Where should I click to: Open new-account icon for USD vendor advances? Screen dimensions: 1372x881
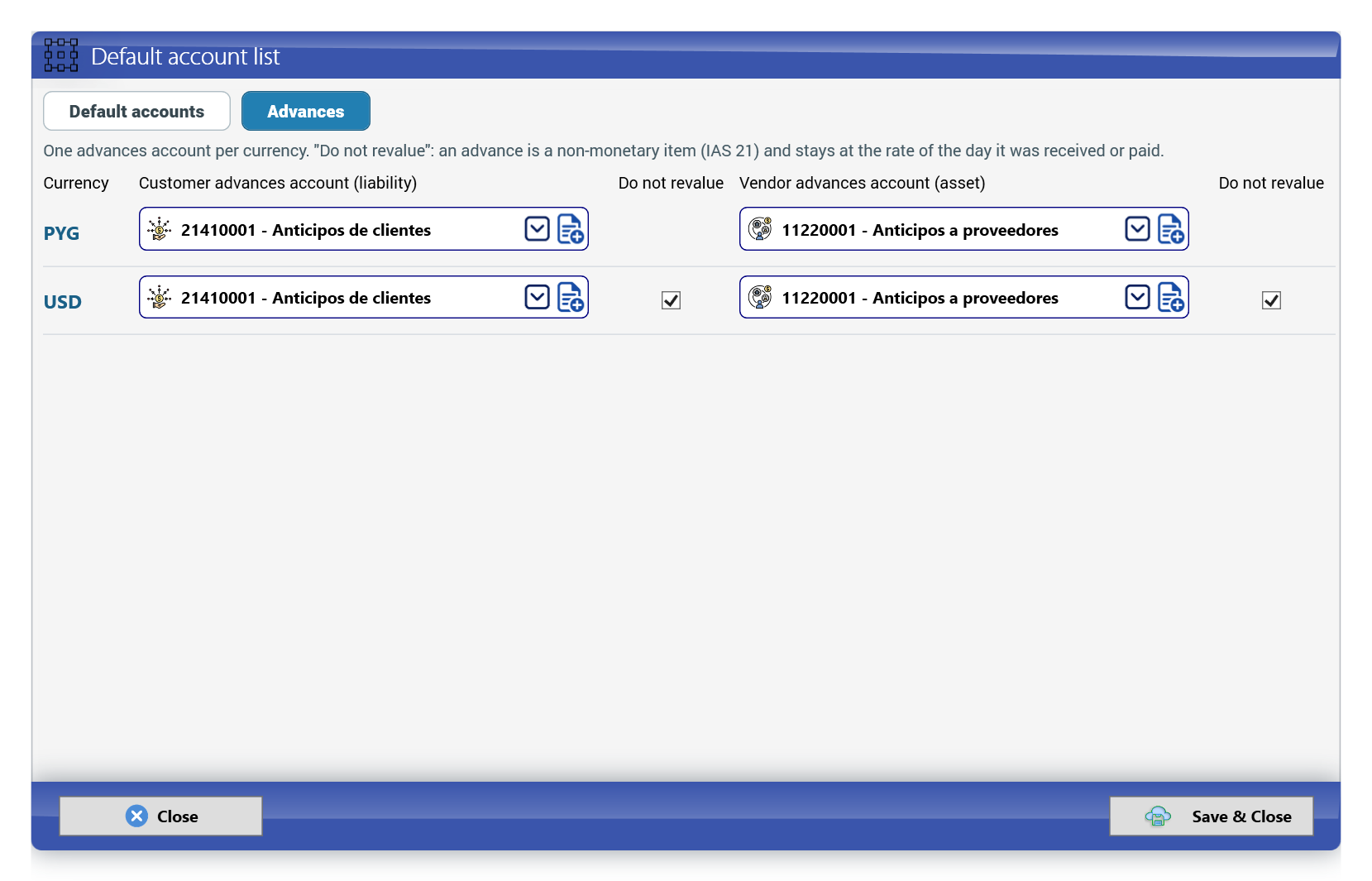1171,297
